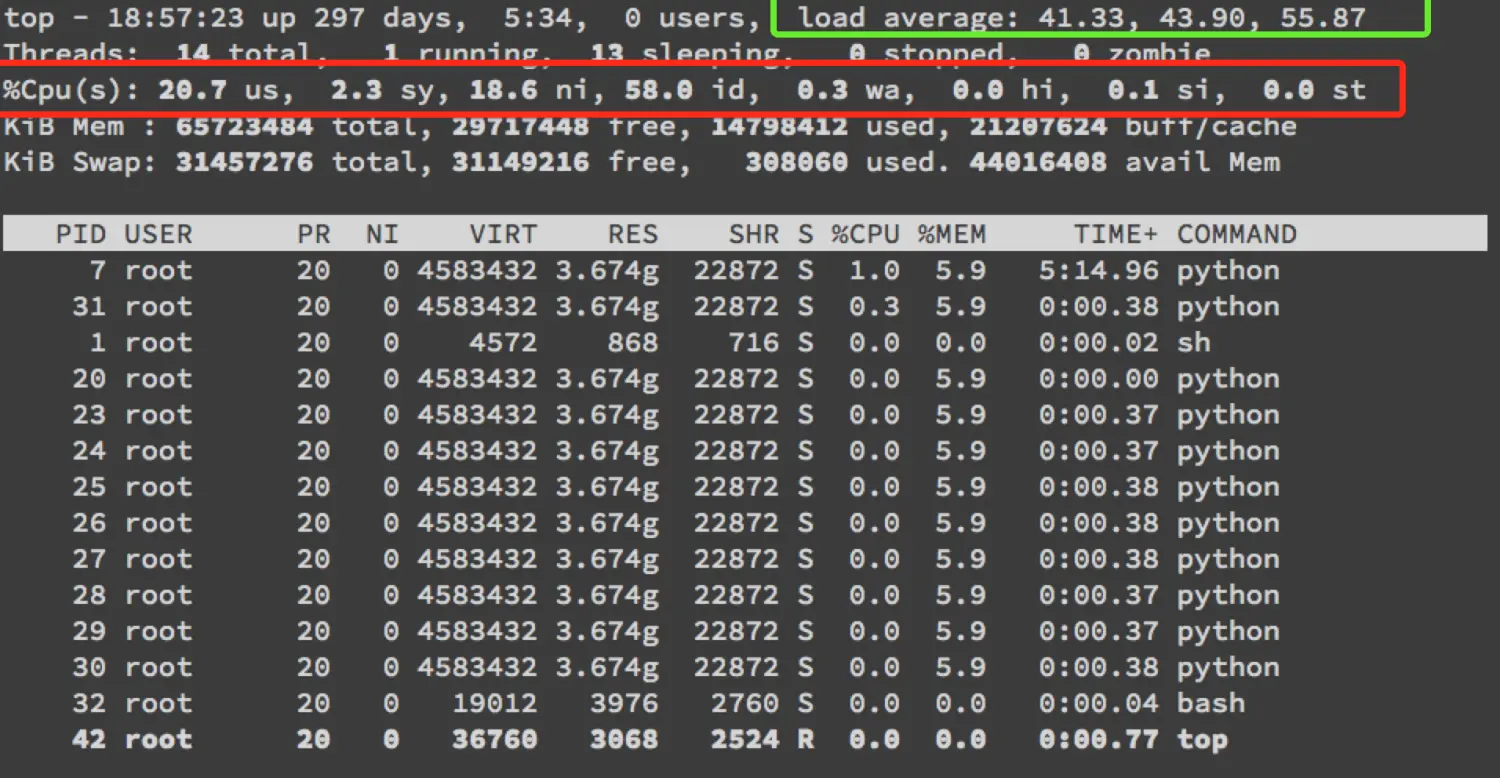
Task: Click the RES value 868
Action: pos(633,342)
